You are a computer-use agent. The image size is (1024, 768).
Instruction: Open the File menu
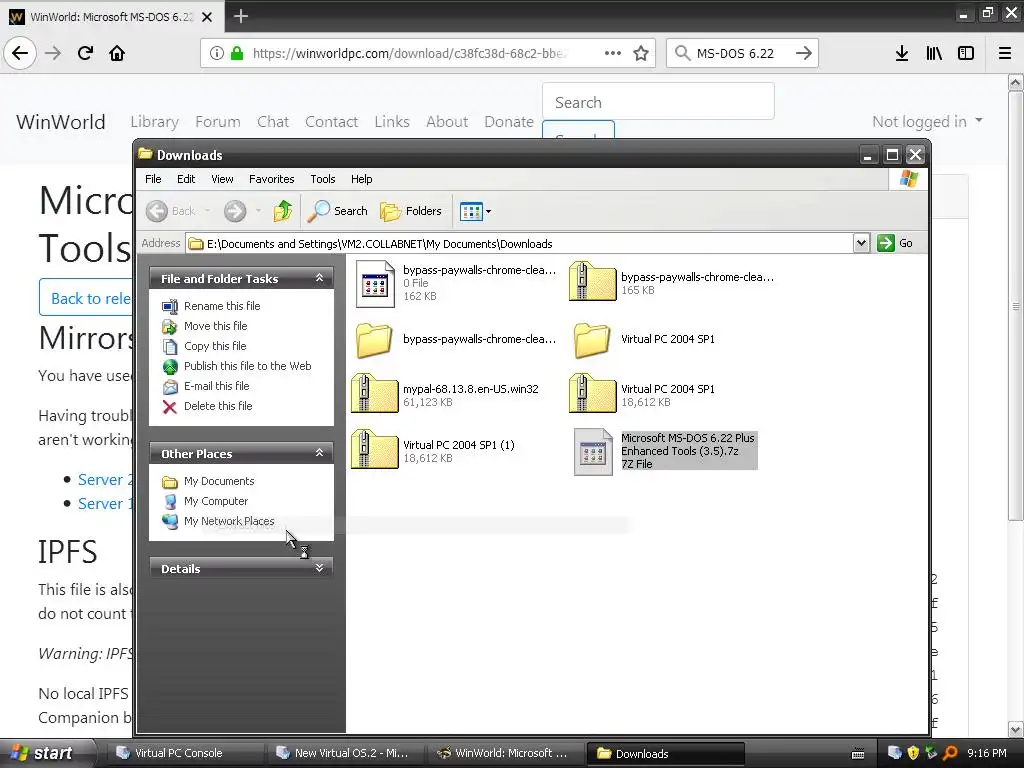(x=153, y=179)
